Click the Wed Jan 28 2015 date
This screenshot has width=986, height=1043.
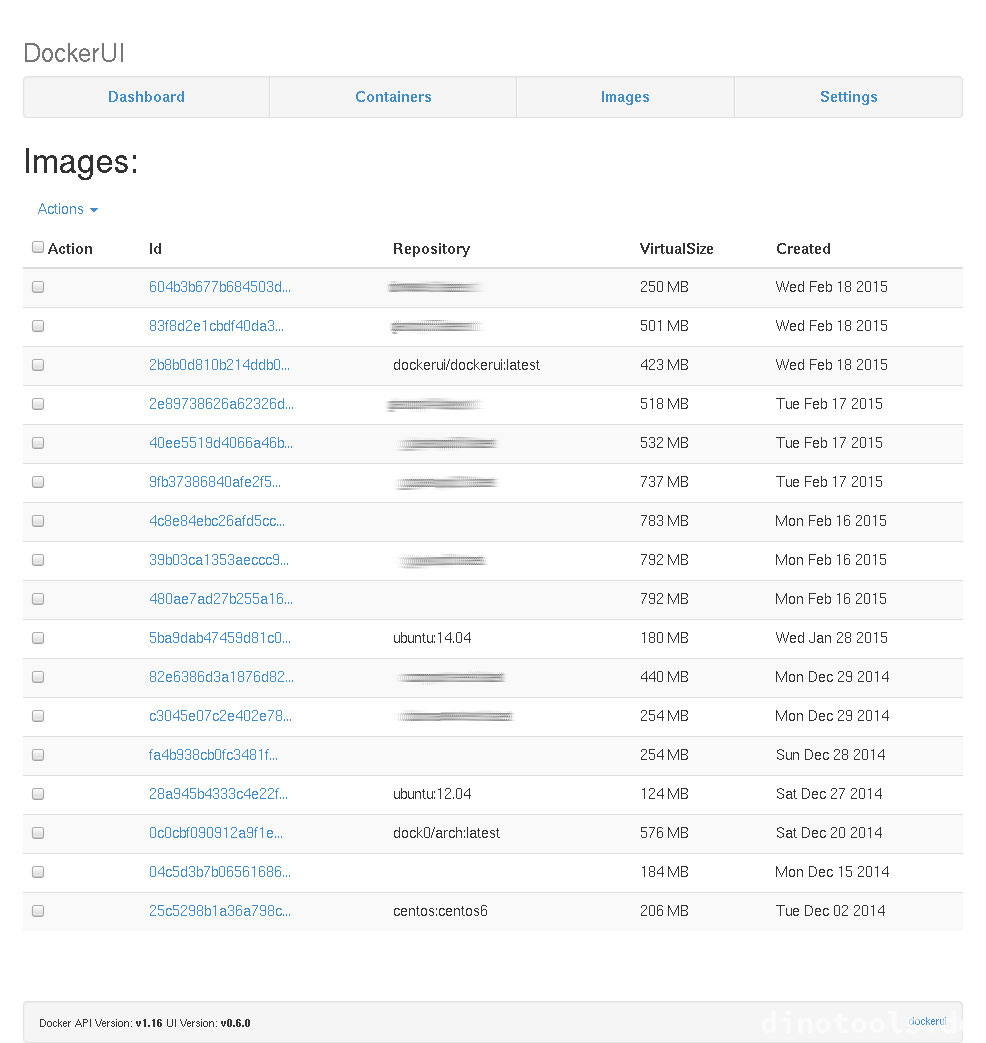(831, 638)
